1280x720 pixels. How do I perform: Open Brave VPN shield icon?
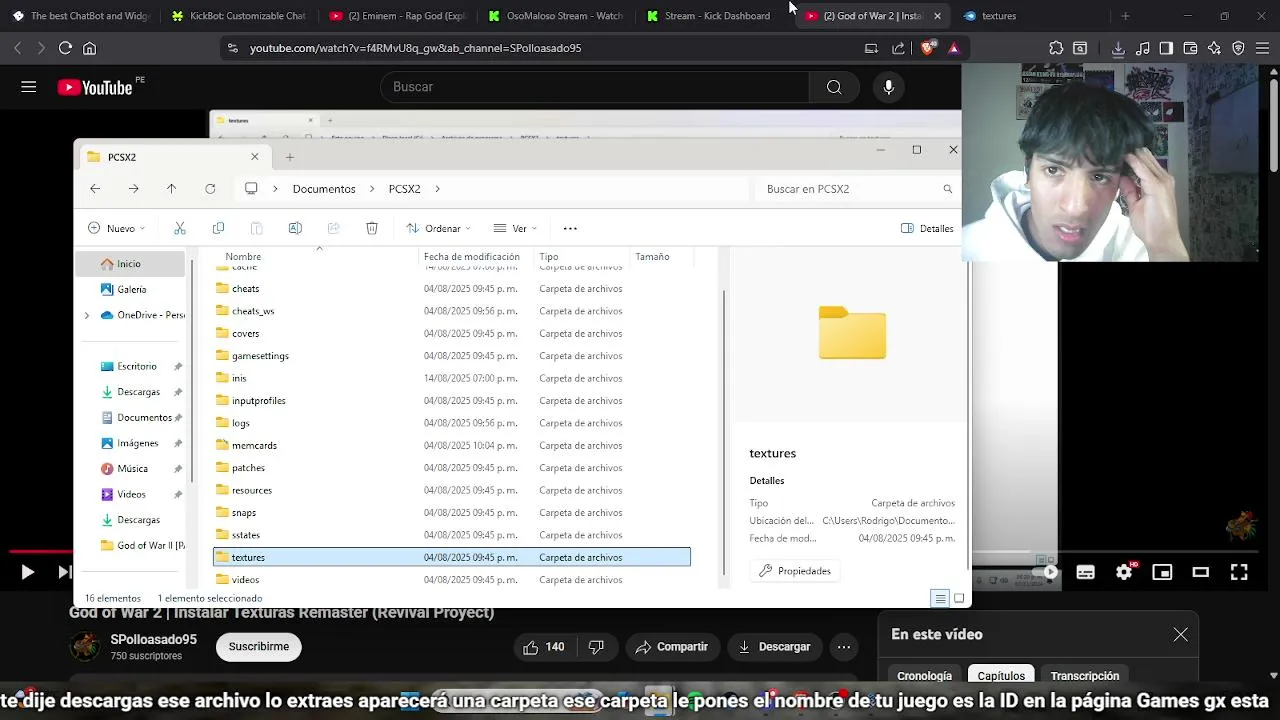pos(1238,48)
